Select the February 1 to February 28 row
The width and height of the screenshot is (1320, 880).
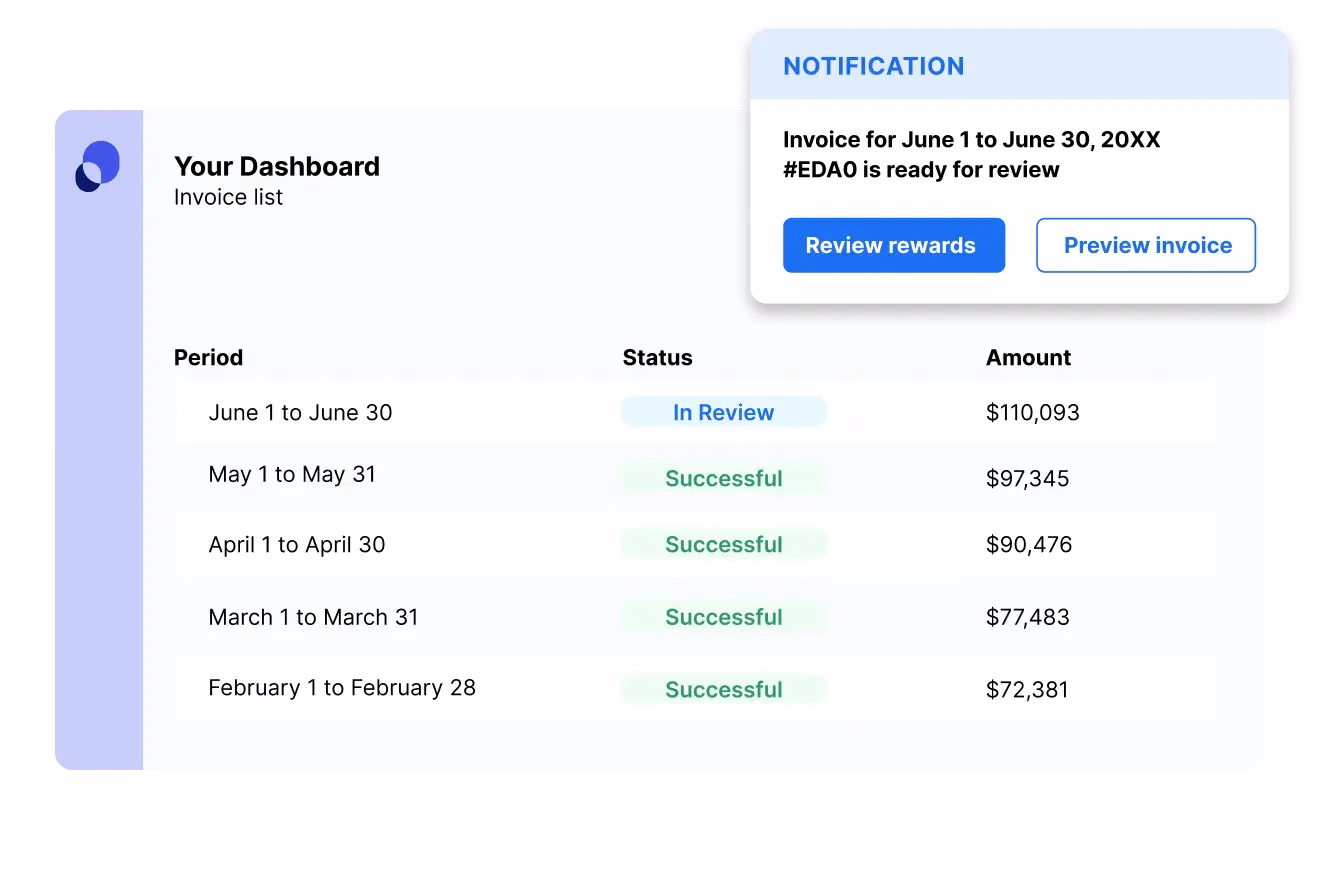[341, 688]
